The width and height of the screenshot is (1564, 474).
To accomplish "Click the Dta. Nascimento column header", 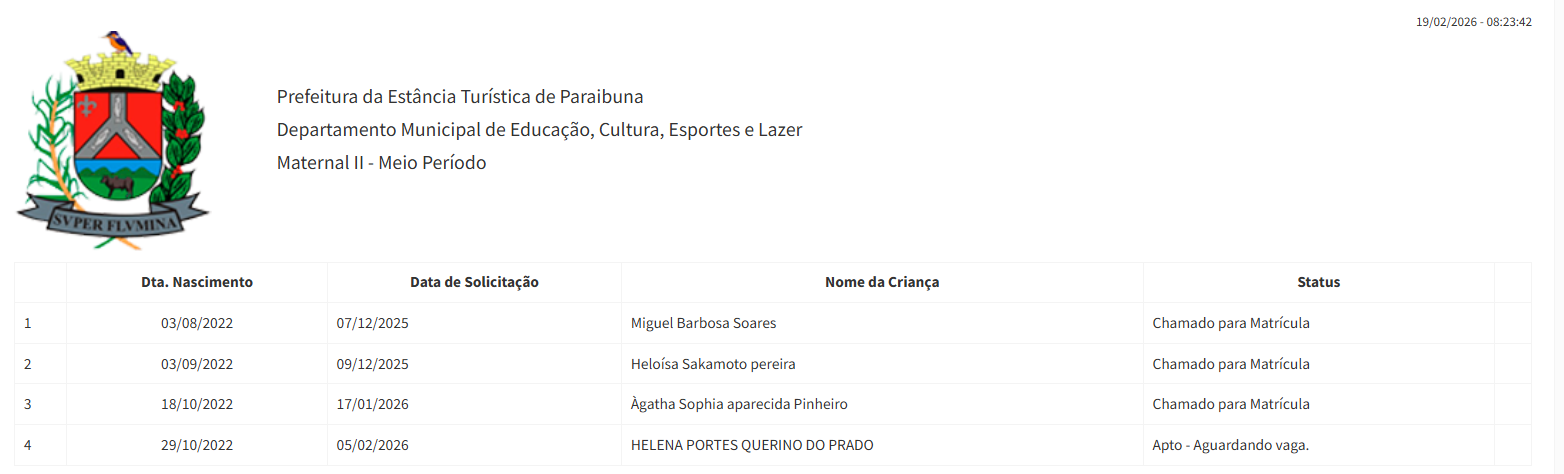I will coord(197,282).
